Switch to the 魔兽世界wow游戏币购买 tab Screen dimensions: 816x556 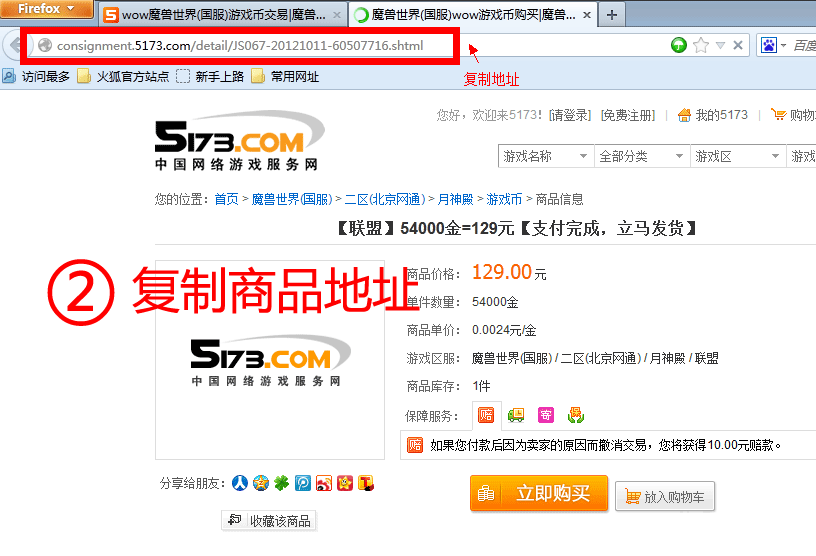coord(473,15)
